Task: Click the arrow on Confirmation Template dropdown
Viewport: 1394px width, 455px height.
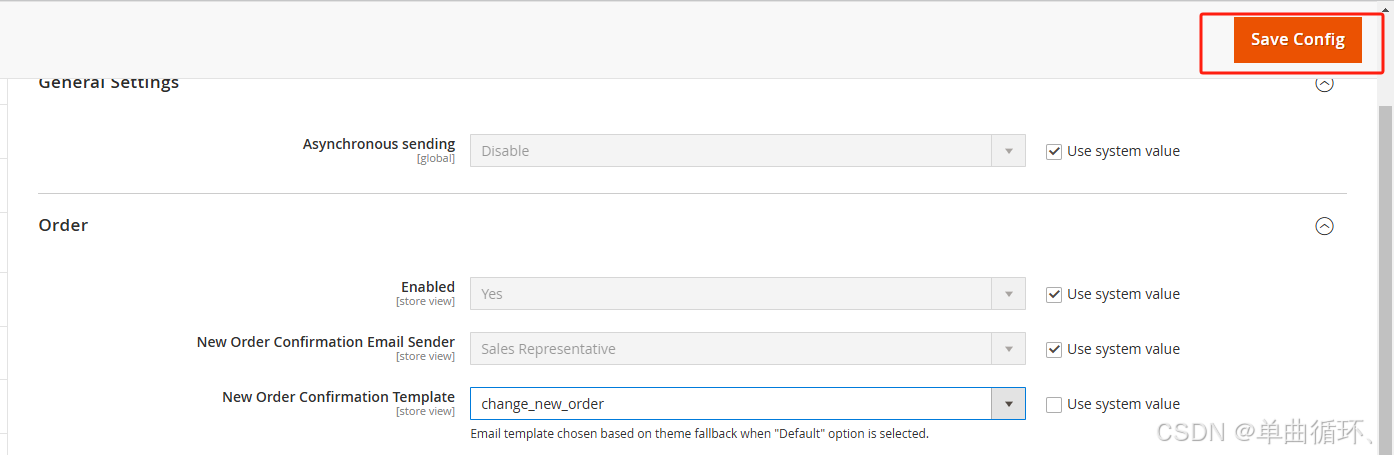Action: [1008, 404]
